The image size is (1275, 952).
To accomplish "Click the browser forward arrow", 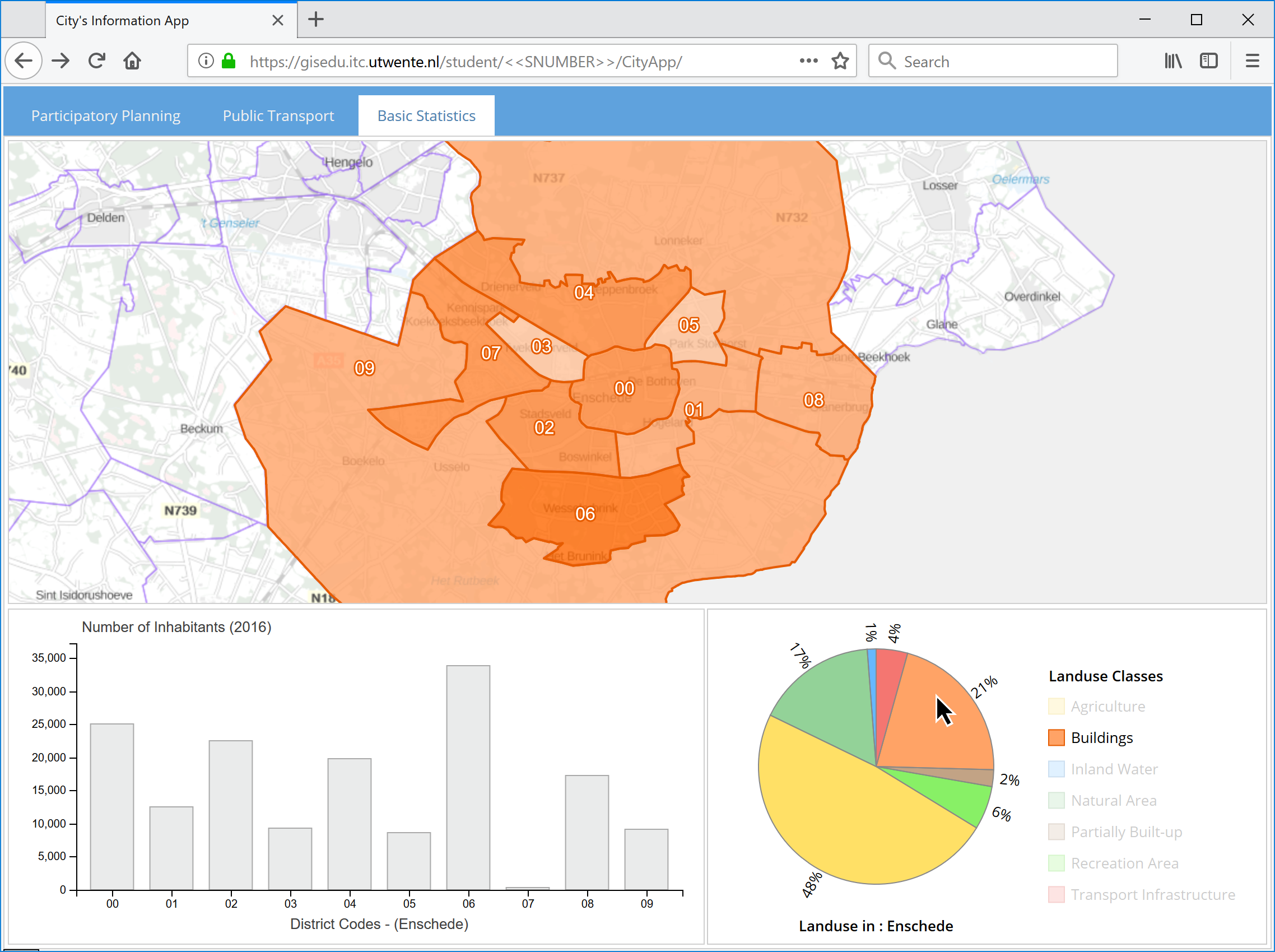I will click(61, 61).
